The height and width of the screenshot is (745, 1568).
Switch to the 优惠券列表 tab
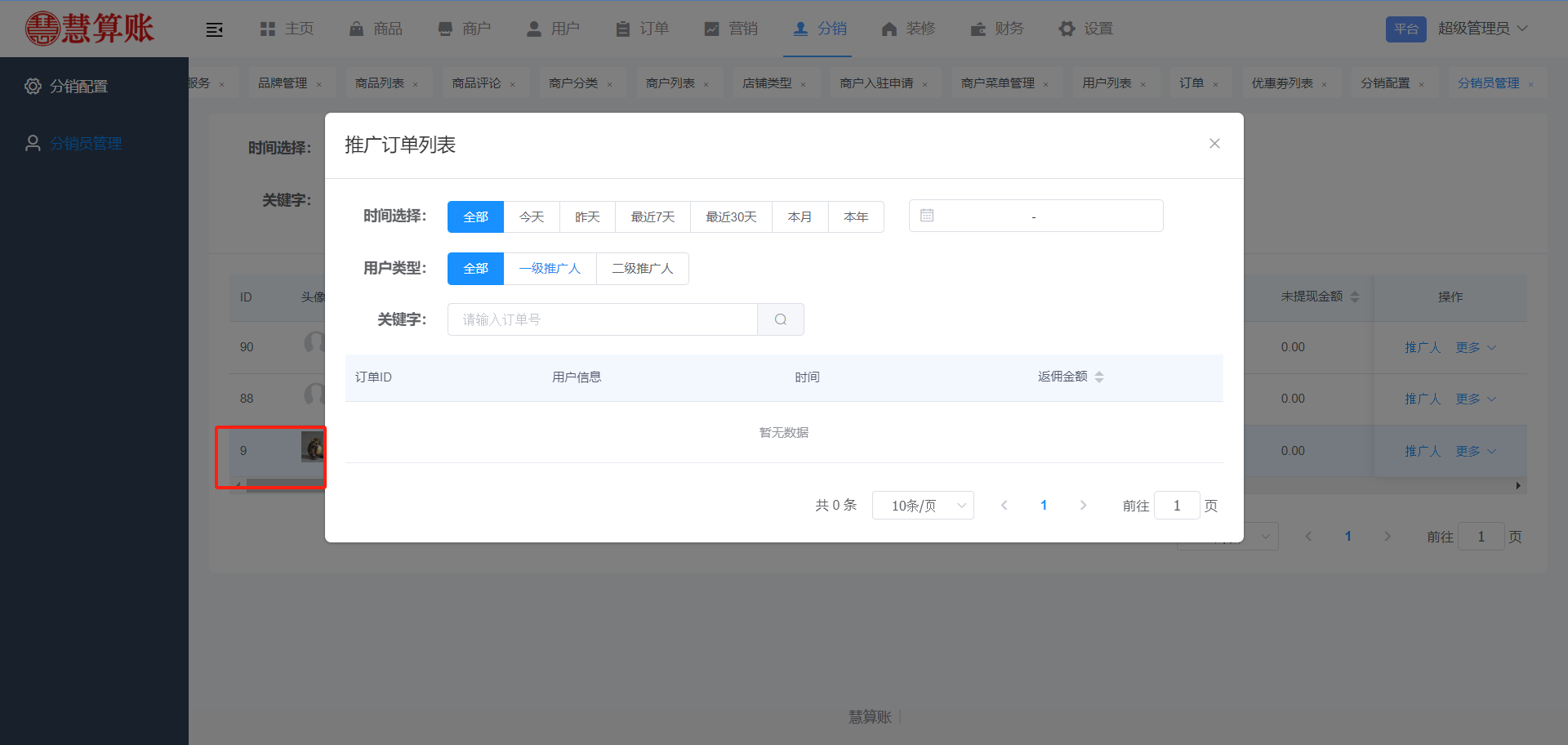[1282, 83]
